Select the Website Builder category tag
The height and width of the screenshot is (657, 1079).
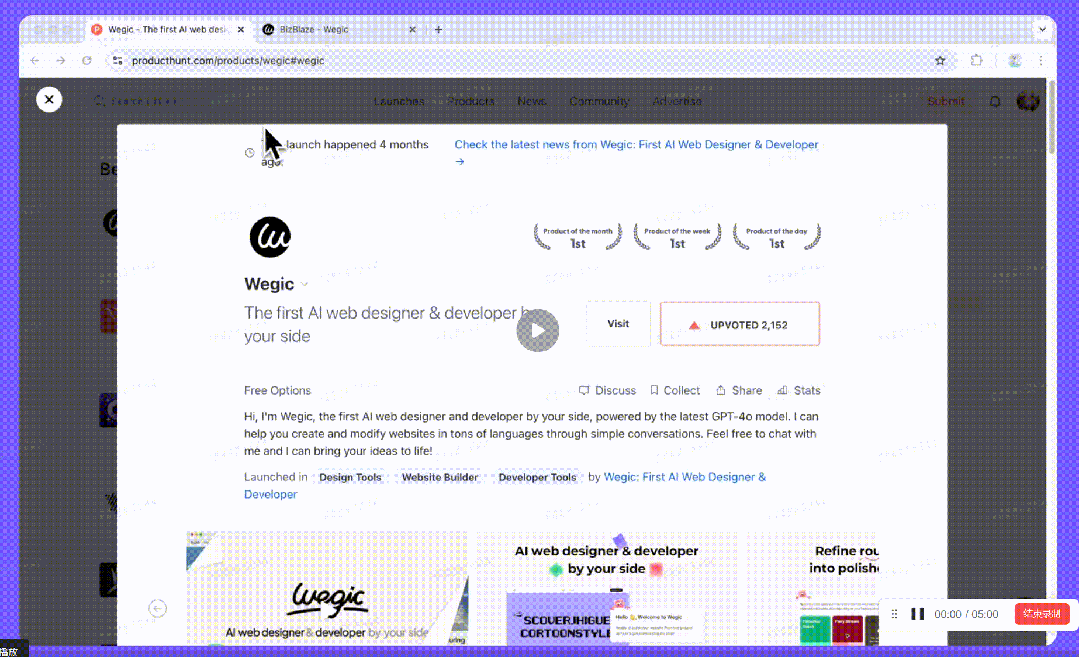point(440,477)
